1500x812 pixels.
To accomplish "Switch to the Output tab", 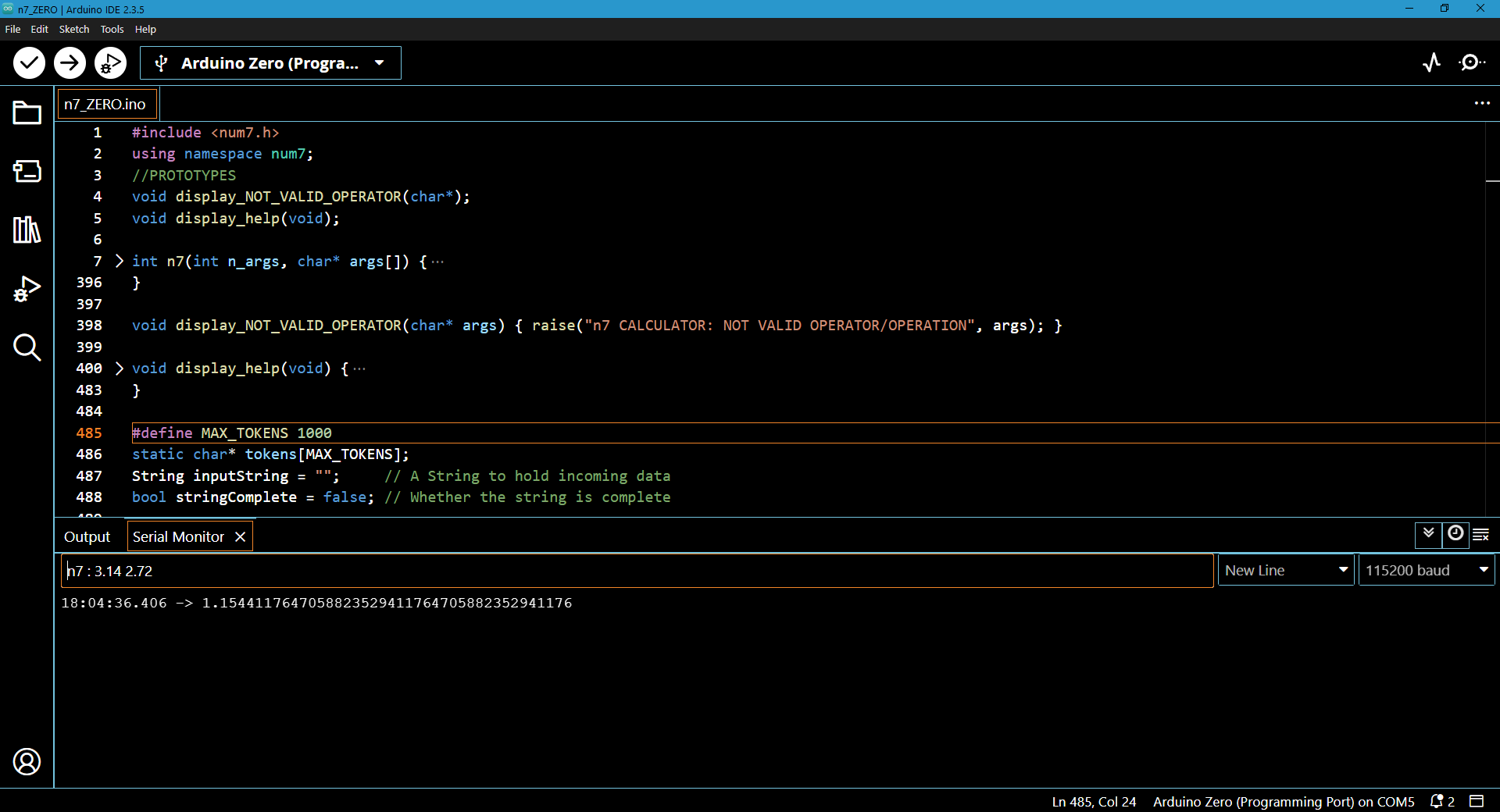I will pyautogui.click(x=87, y=537).
